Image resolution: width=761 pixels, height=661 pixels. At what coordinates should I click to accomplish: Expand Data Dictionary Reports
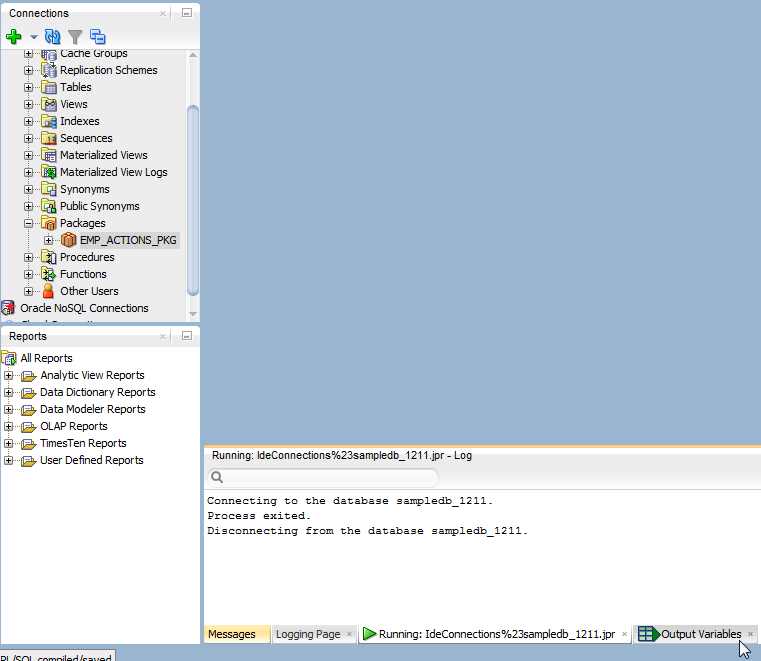click(9, 393)
